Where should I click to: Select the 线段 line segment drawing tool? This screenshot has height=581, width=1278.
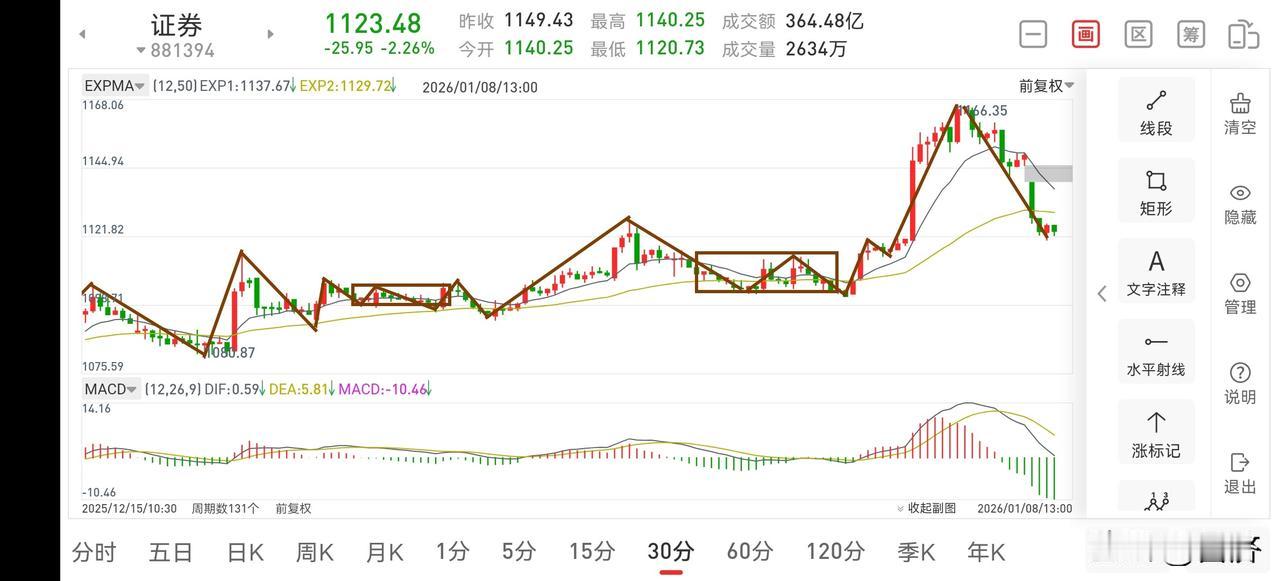point(1156,109)
